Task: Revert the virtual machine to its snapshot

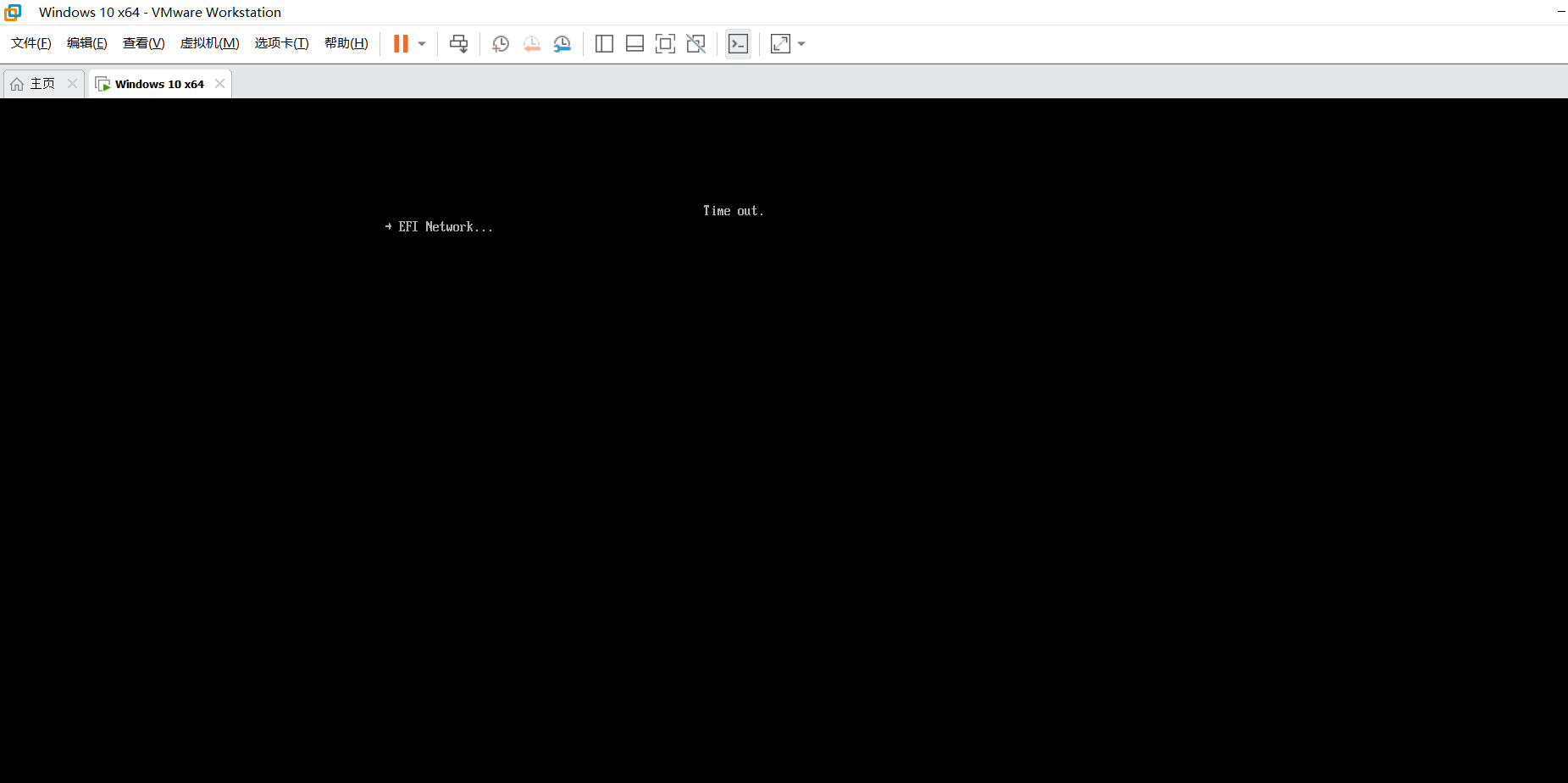Action: pos(531,44)
